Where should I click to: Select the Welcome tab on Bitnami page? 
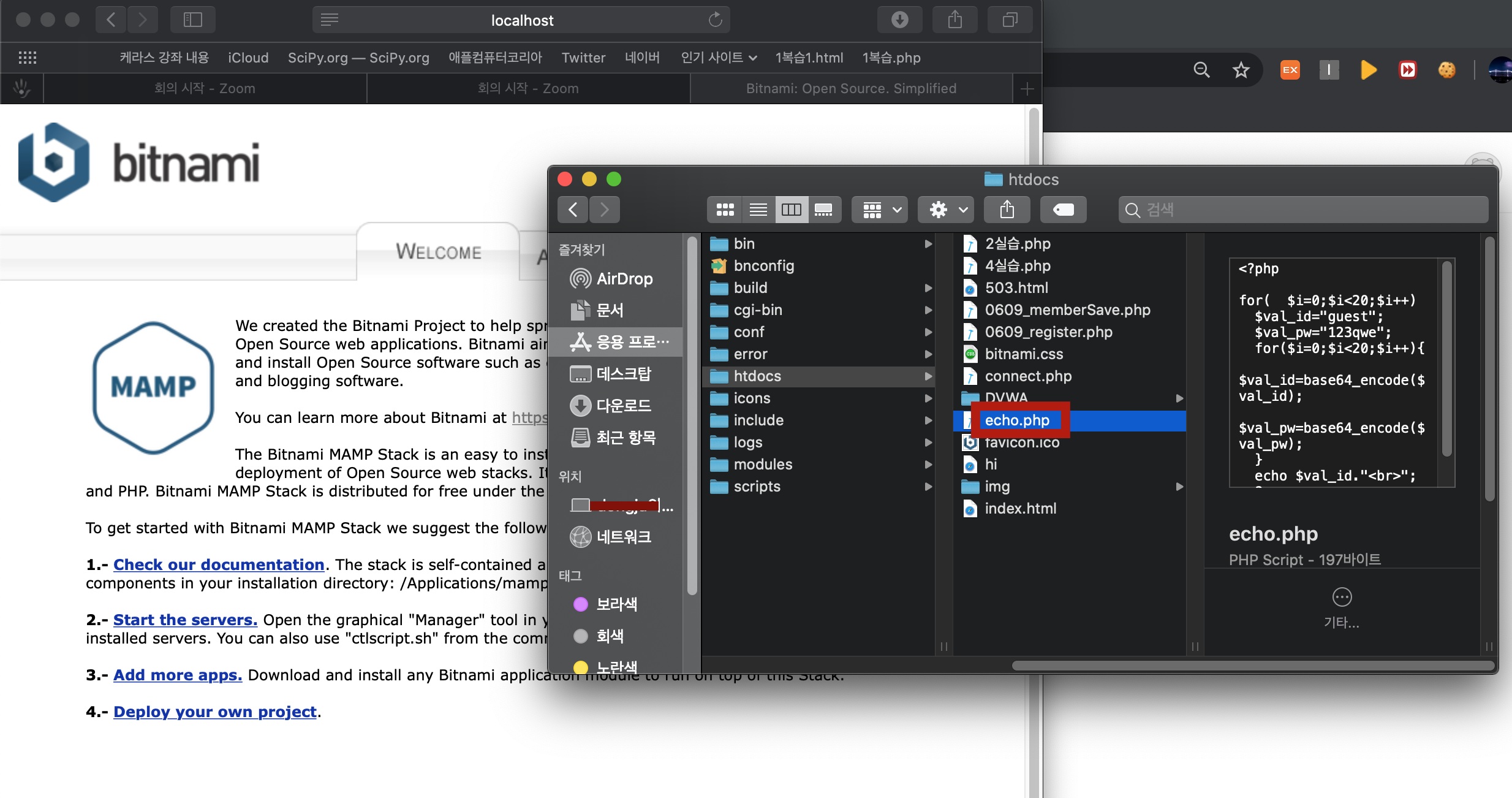click(439, 252)
